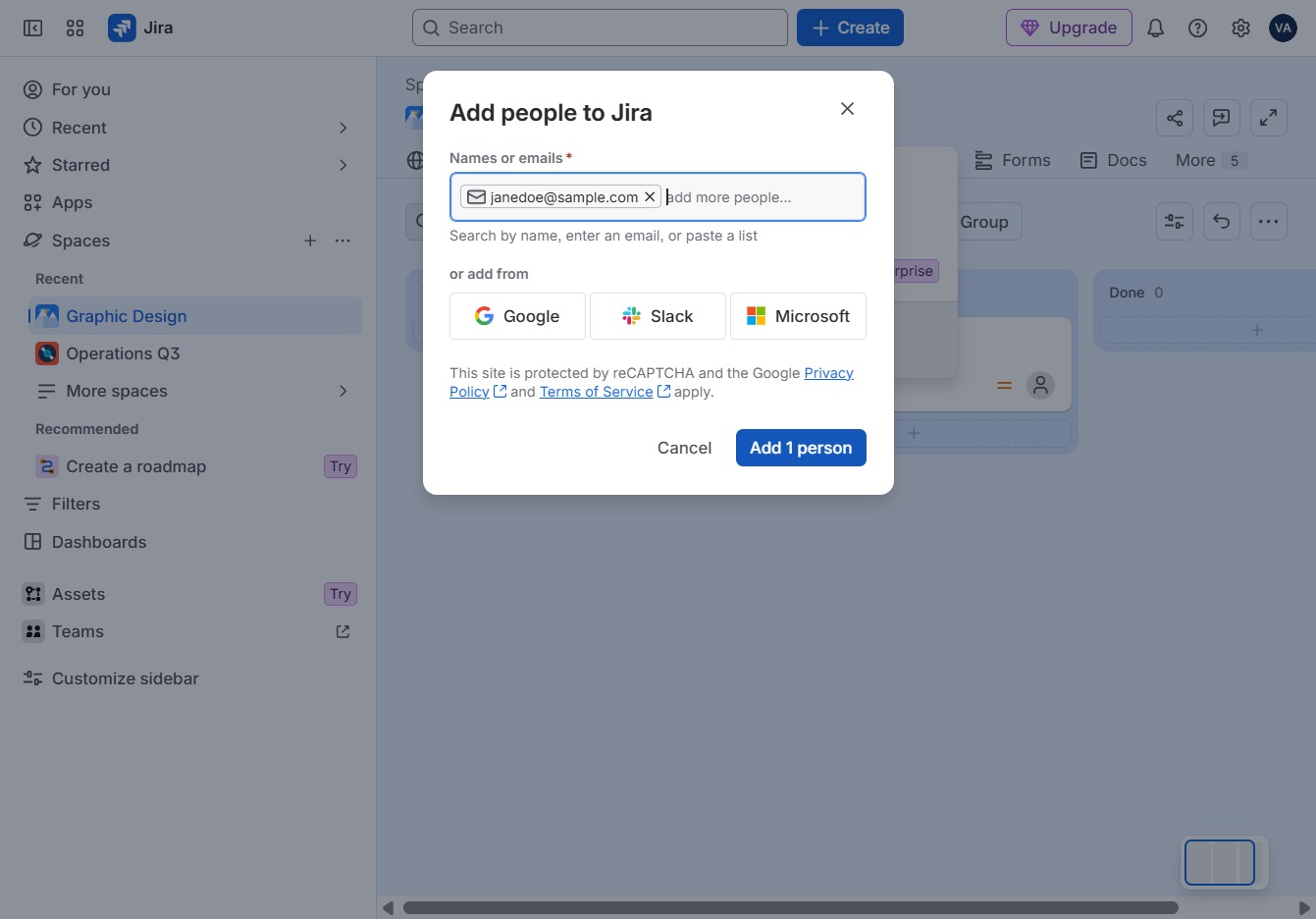
Task: Click the horizontal scrollbar at the bottom
Action: [x=790, y=907]
